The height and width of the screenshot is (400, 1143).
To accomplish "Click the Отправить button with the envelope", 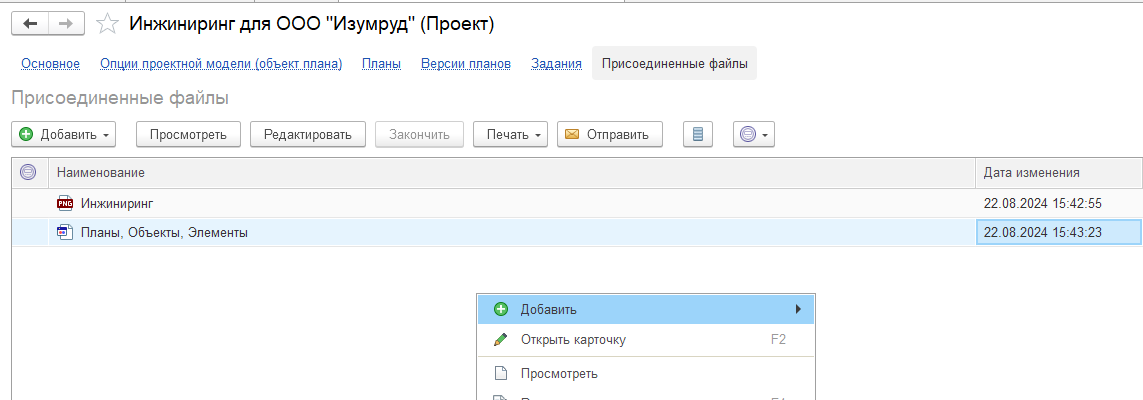I will tap(609, 134).
